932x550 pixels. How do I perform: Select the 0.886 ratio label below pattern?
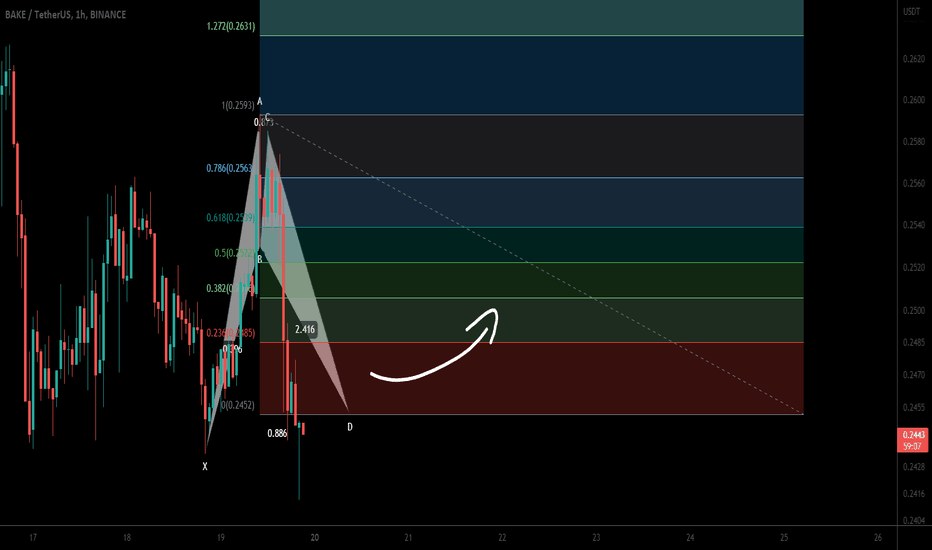pos(277,433)
